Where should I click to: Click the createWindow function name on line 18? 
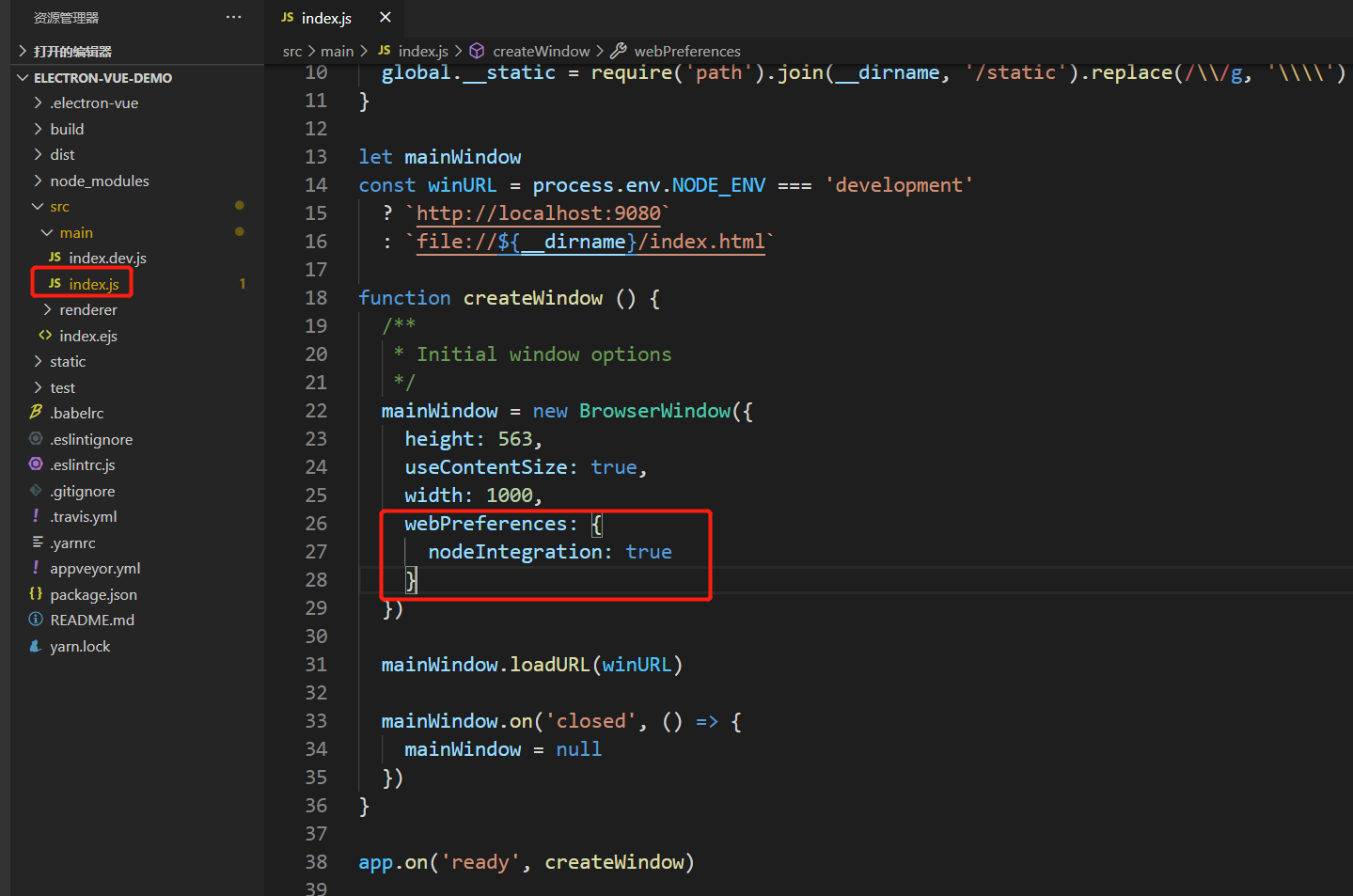(x=533, y=298)
